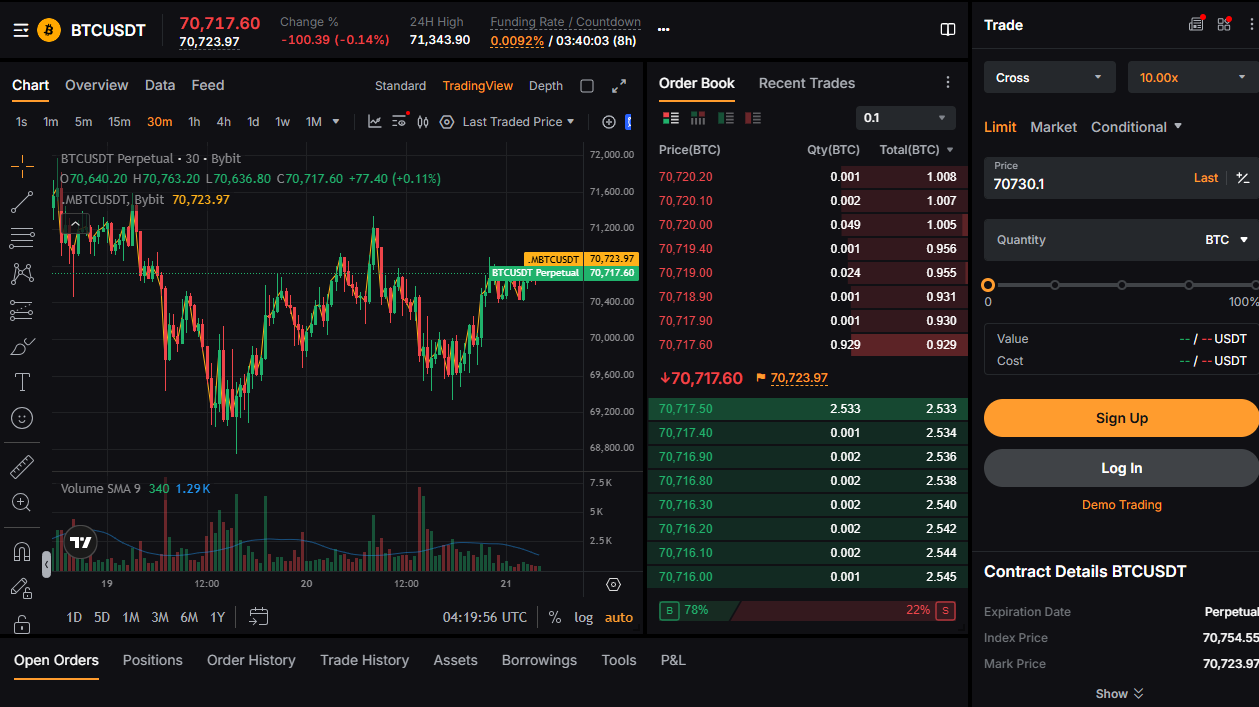The width and height of the screenshot is (1259, 707).
Task: Open the Demo Trading link
Action: click(1121, 505)
